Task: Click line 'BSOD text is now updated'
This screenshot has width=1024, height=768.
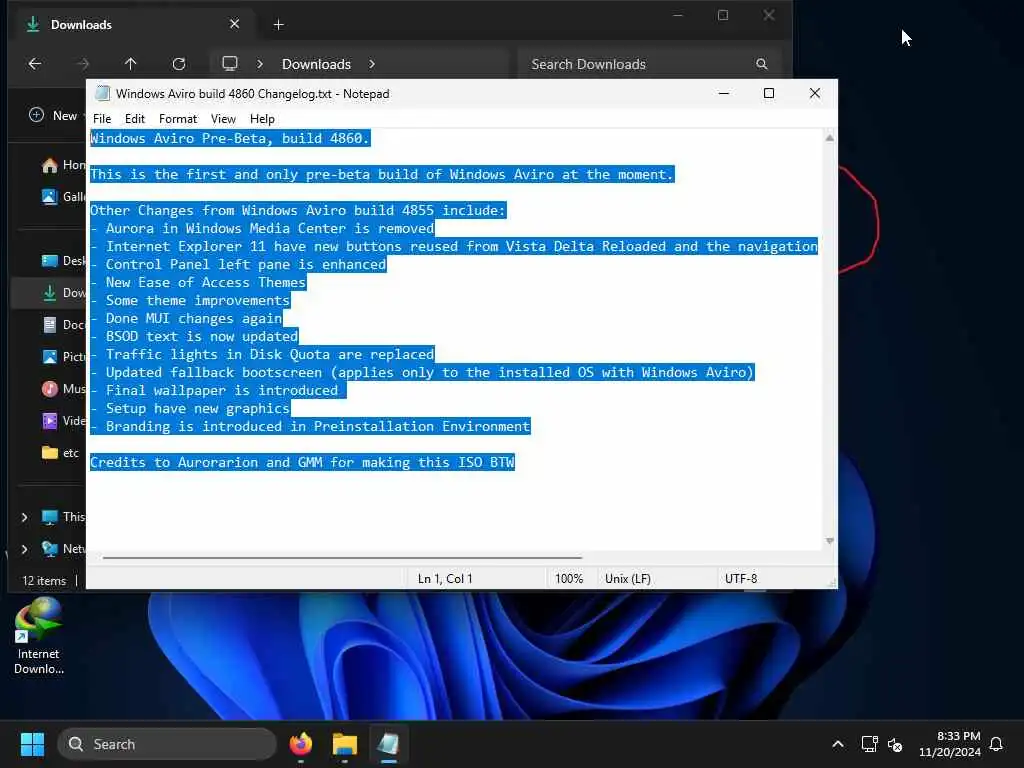Action: pos(201,336)
